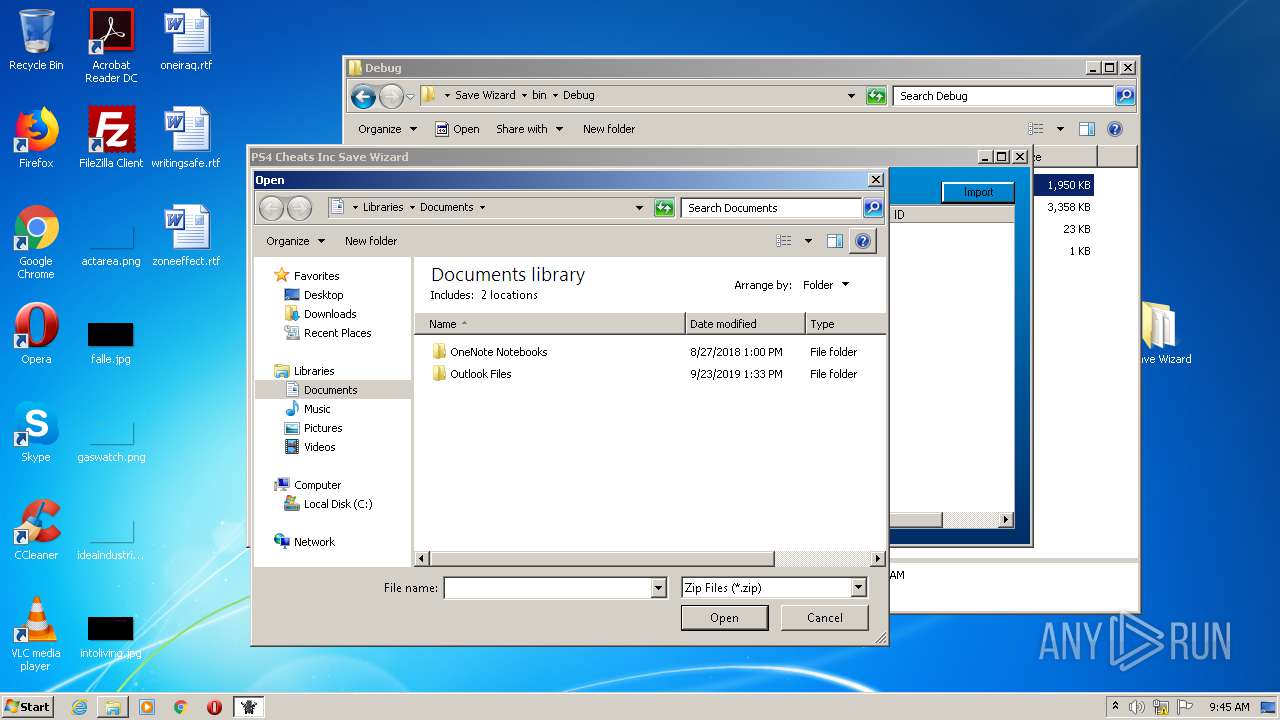Select Desktop under Favorites
The height and width of the screenshot is (720, 1280).
tap(323, 295)
